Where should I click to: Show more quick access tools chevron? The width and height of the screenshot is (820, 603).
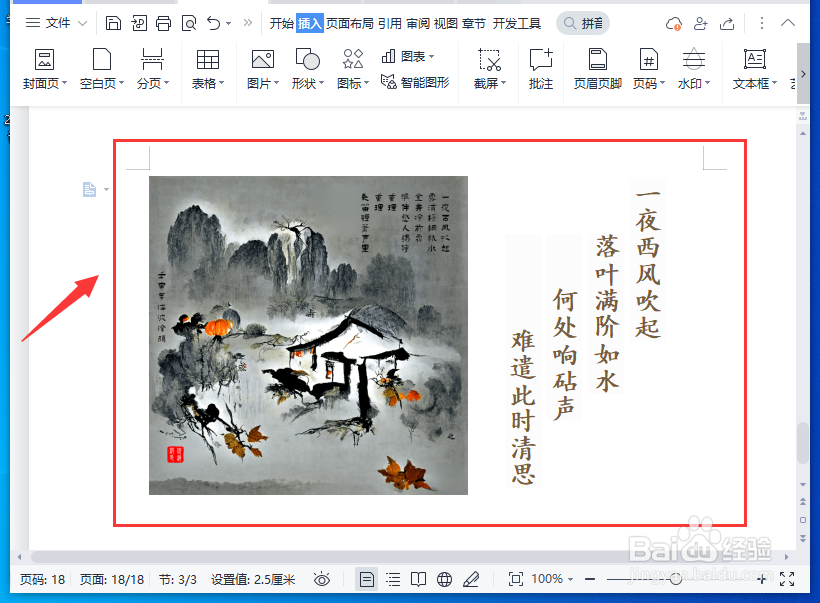(248, 22)
